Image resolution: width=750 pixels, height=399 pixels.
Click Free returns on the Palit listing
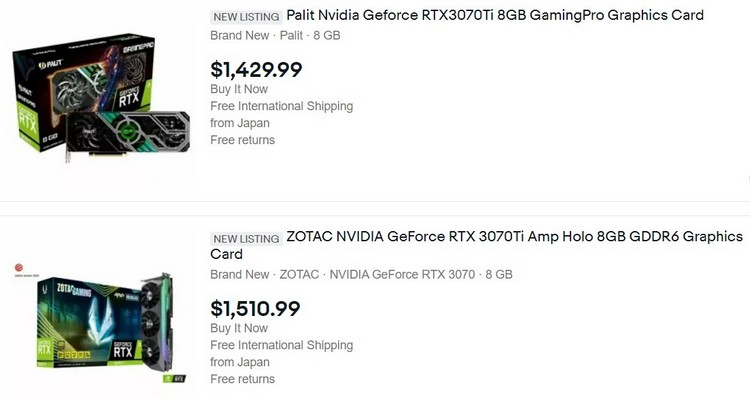point(243,140)
